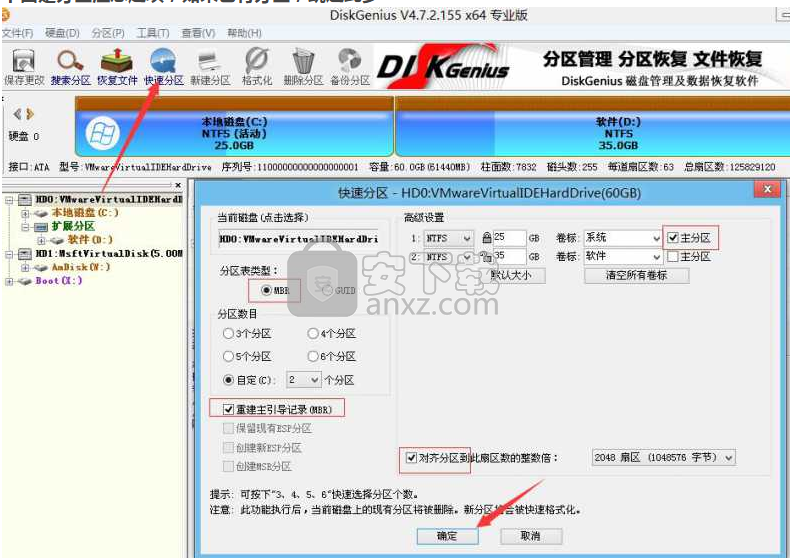Open the Tools (工具) menu

click(153, 33)
